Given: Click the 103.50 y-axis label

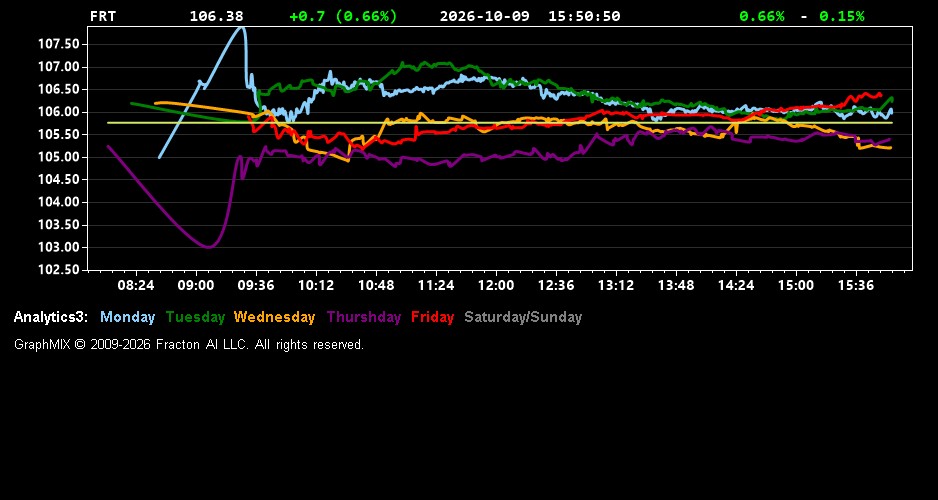Looking at the screenshot, I should tap(59, 225).
